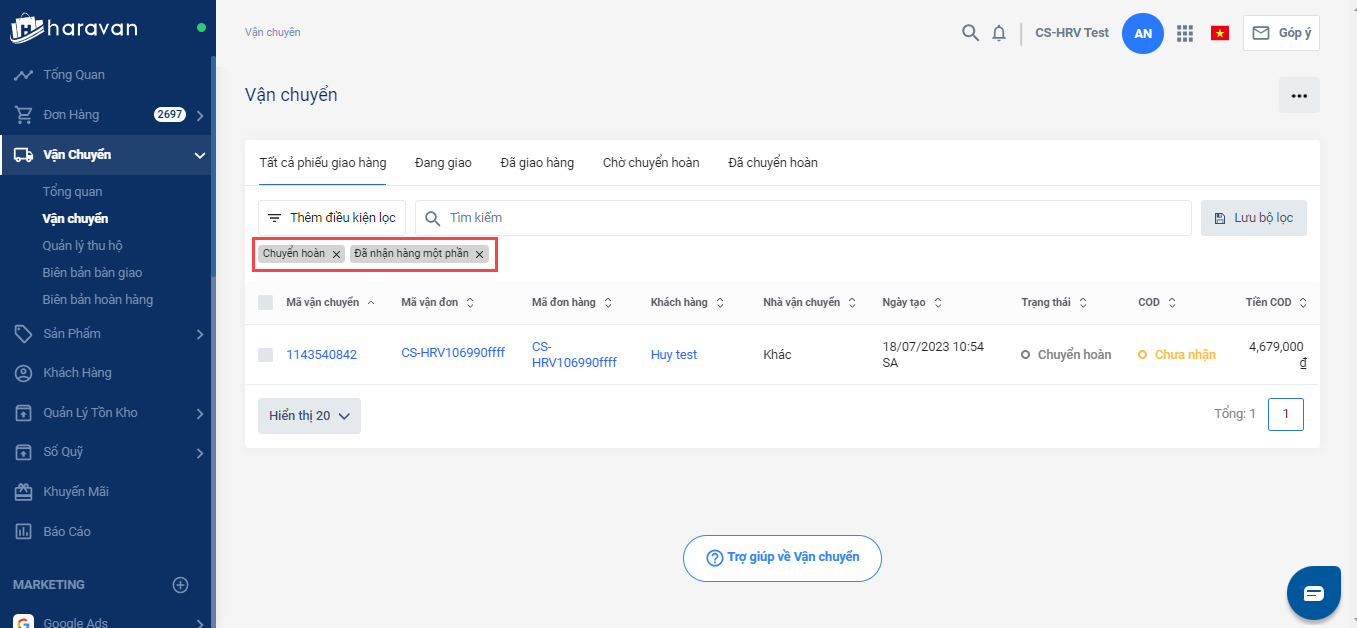The height and width of the screenshot is (628, 1357).
Task: Remove the Đã nhận hàng một phần filter
Action: [479, 254]
